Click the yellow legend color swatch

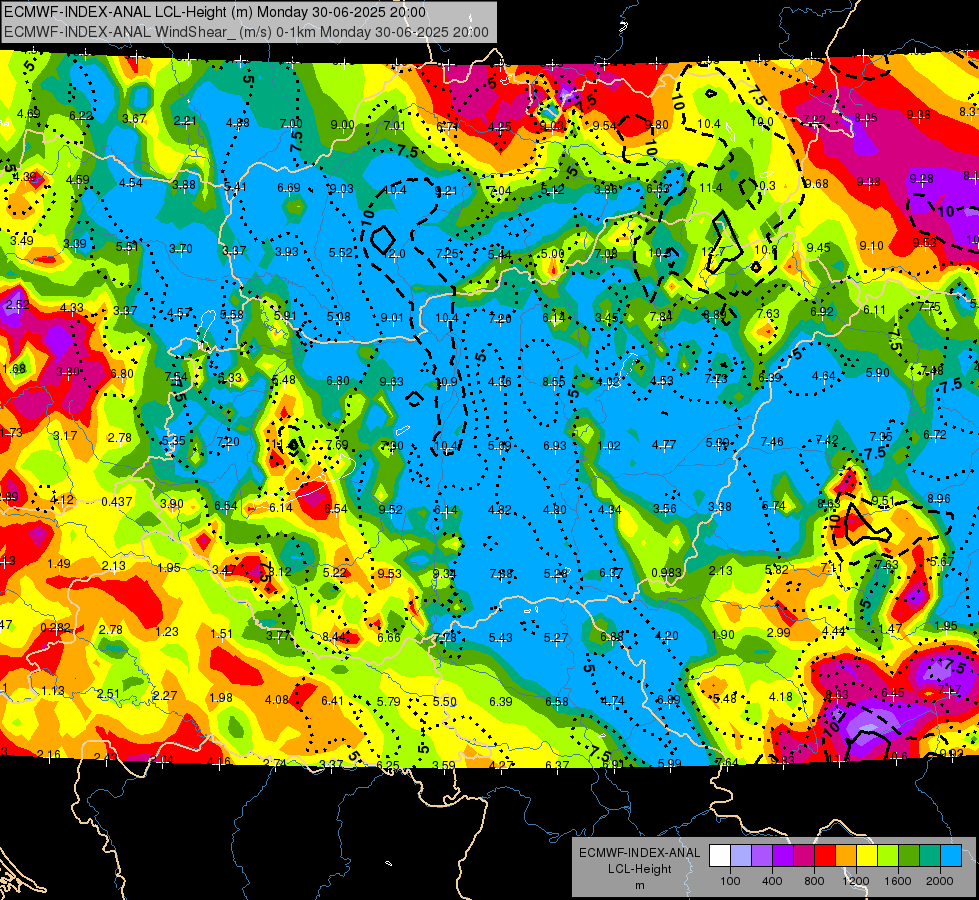(x=867, y=856)
